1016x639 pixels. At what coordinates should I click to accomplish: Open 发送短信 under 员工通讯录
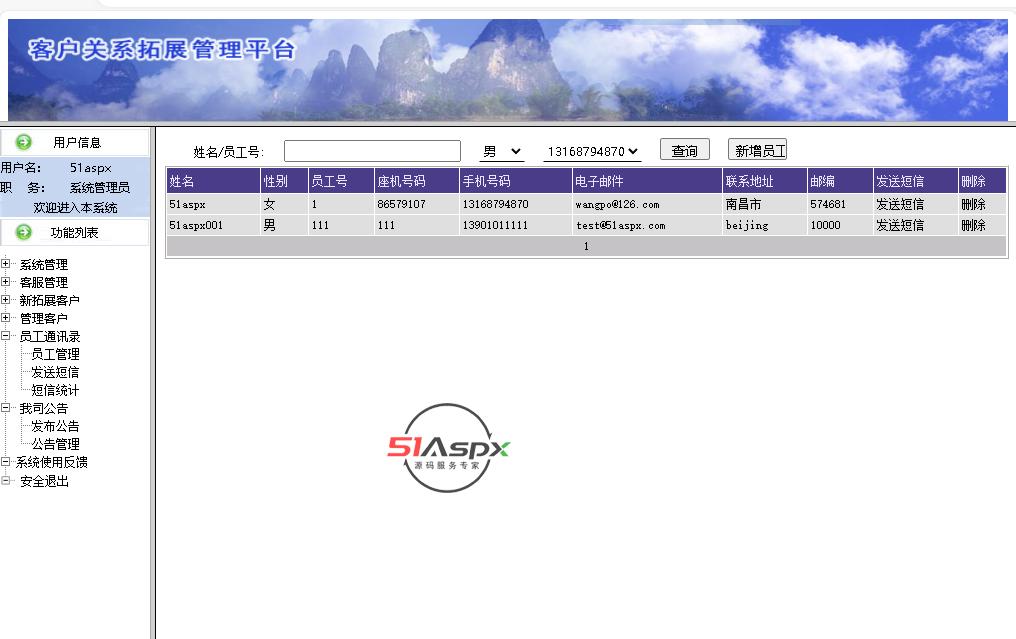(x=55, y=372)
